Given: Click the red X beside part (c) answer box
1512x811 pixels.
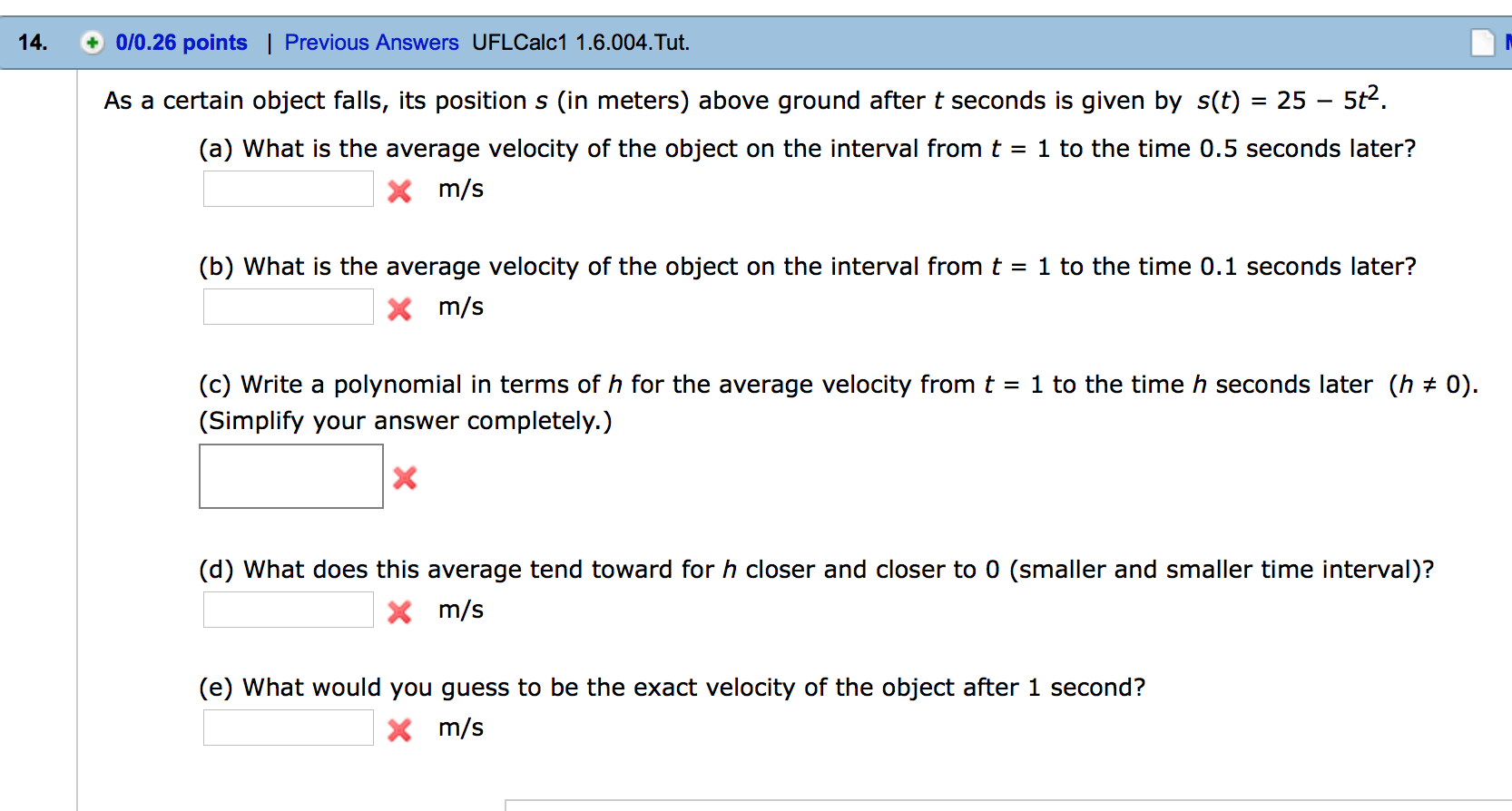Looking at the screenshot, I should [x=405, y=478].
